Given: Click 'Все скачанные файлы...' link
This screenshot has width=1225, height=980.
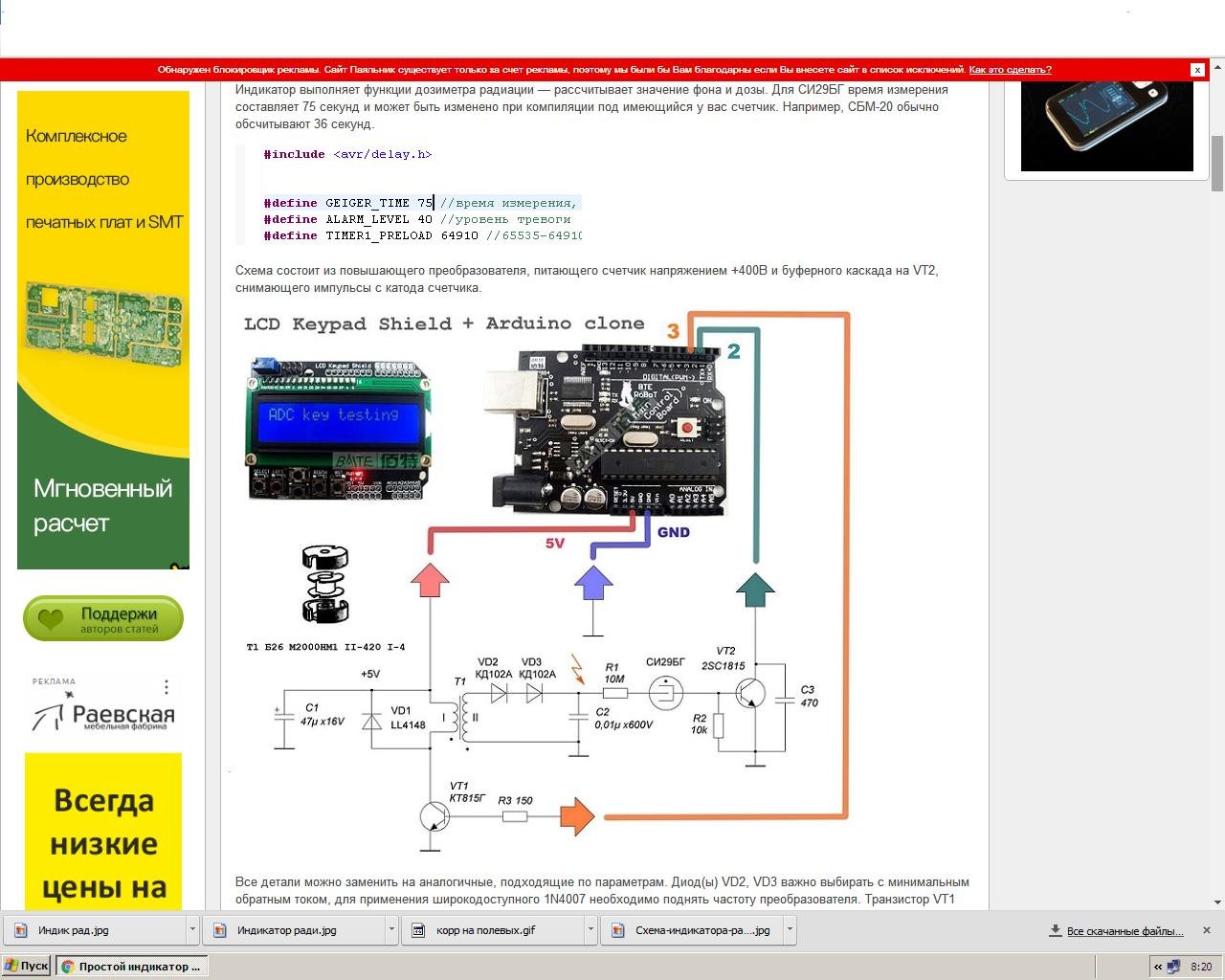Looking at the screenshot, I should [1125, 931].
